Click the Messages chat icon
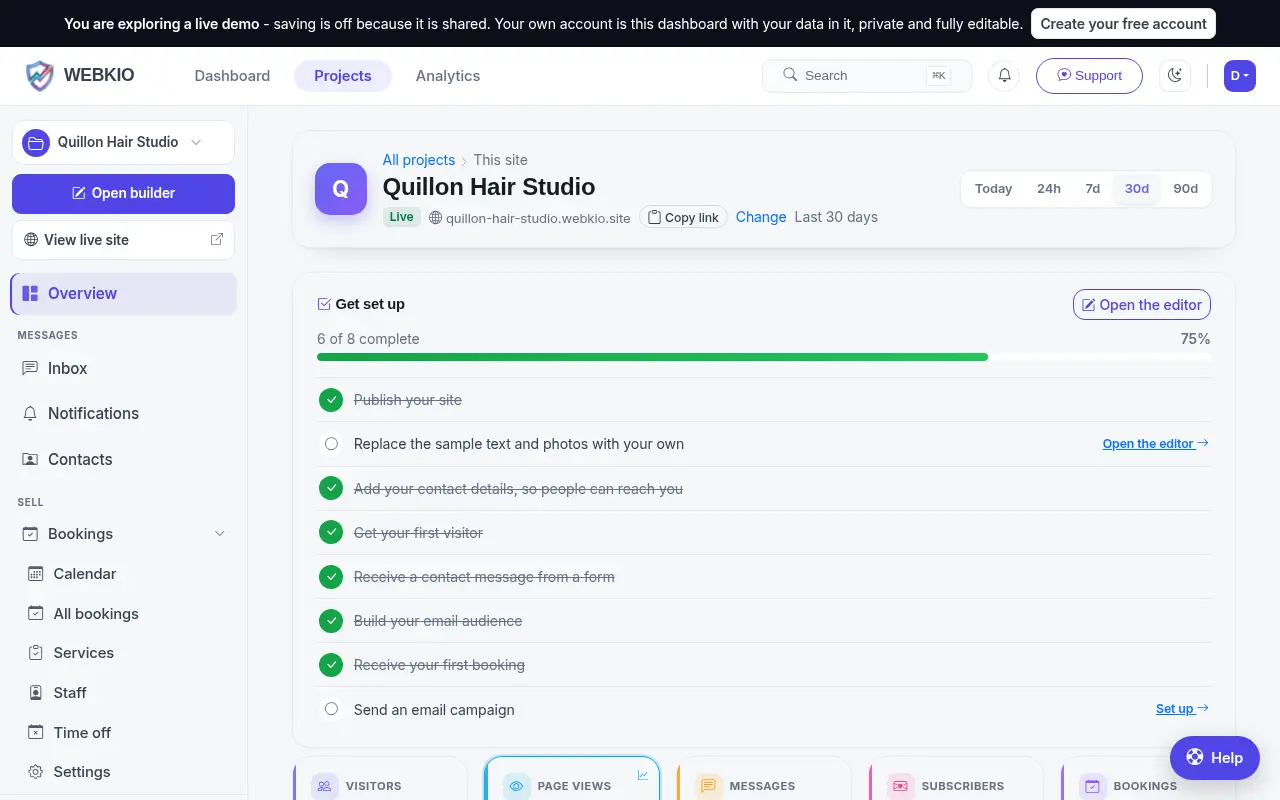1280x800 pixels. (709, 786)
